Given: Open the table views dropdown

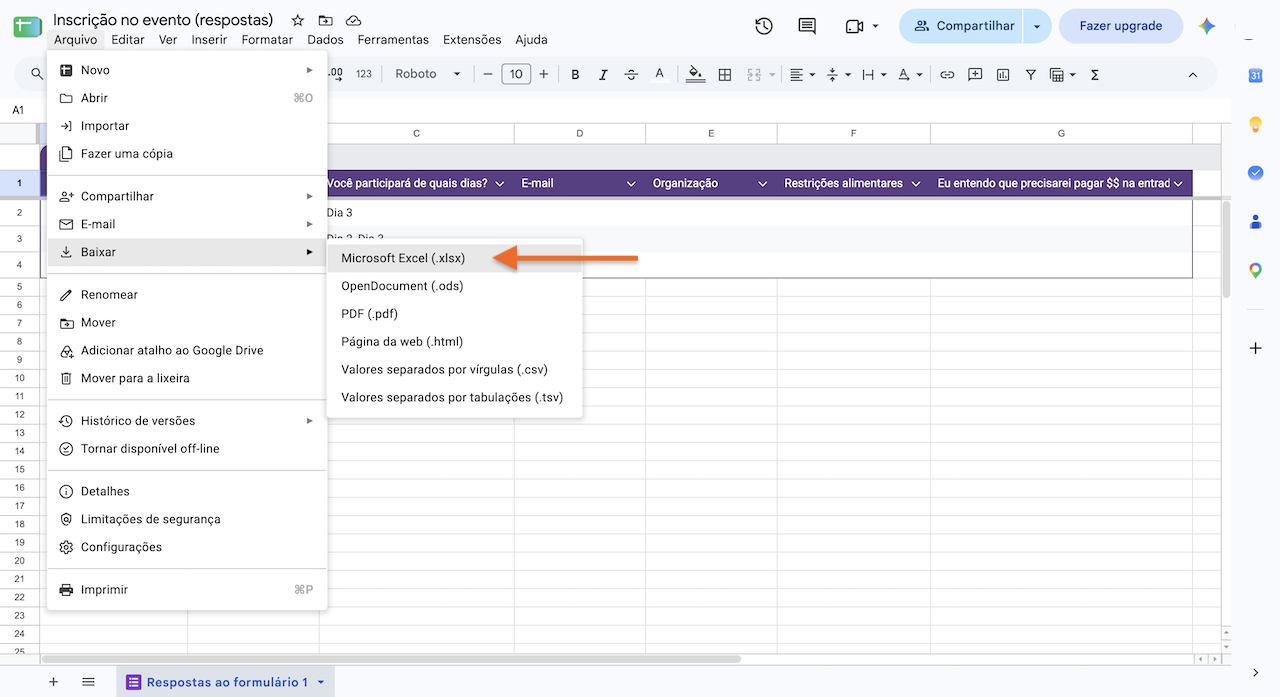Looking at the screenshot, I should click(x=1063, y=74).
